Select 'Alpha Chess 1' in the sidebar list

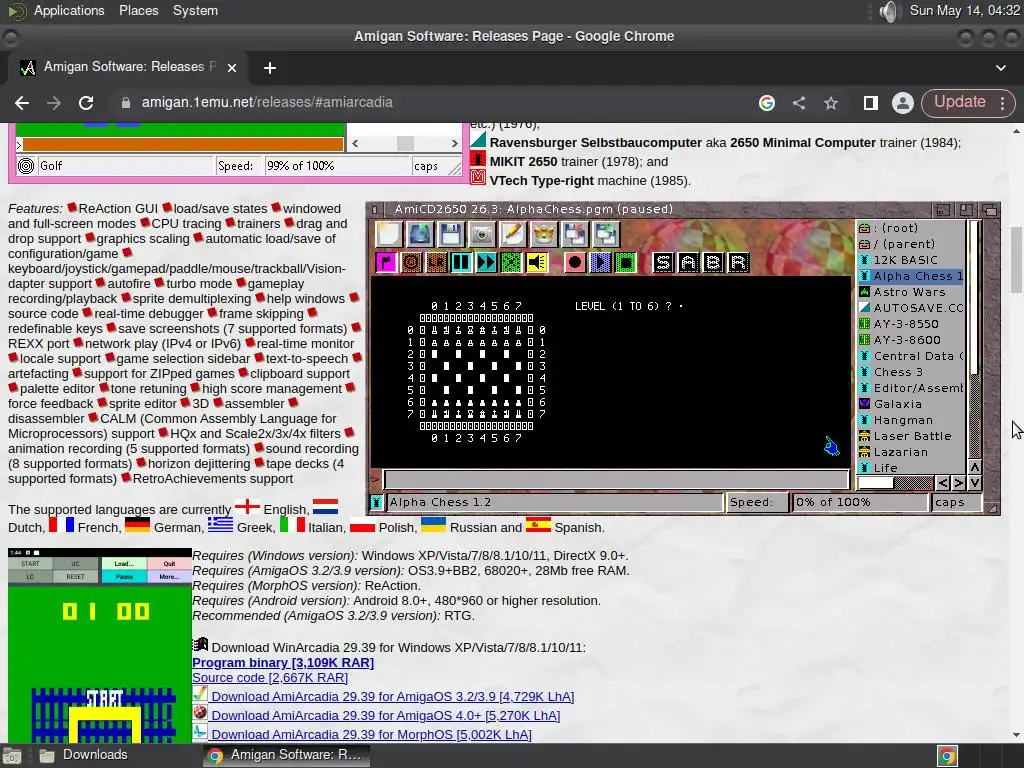coord(911,276)
